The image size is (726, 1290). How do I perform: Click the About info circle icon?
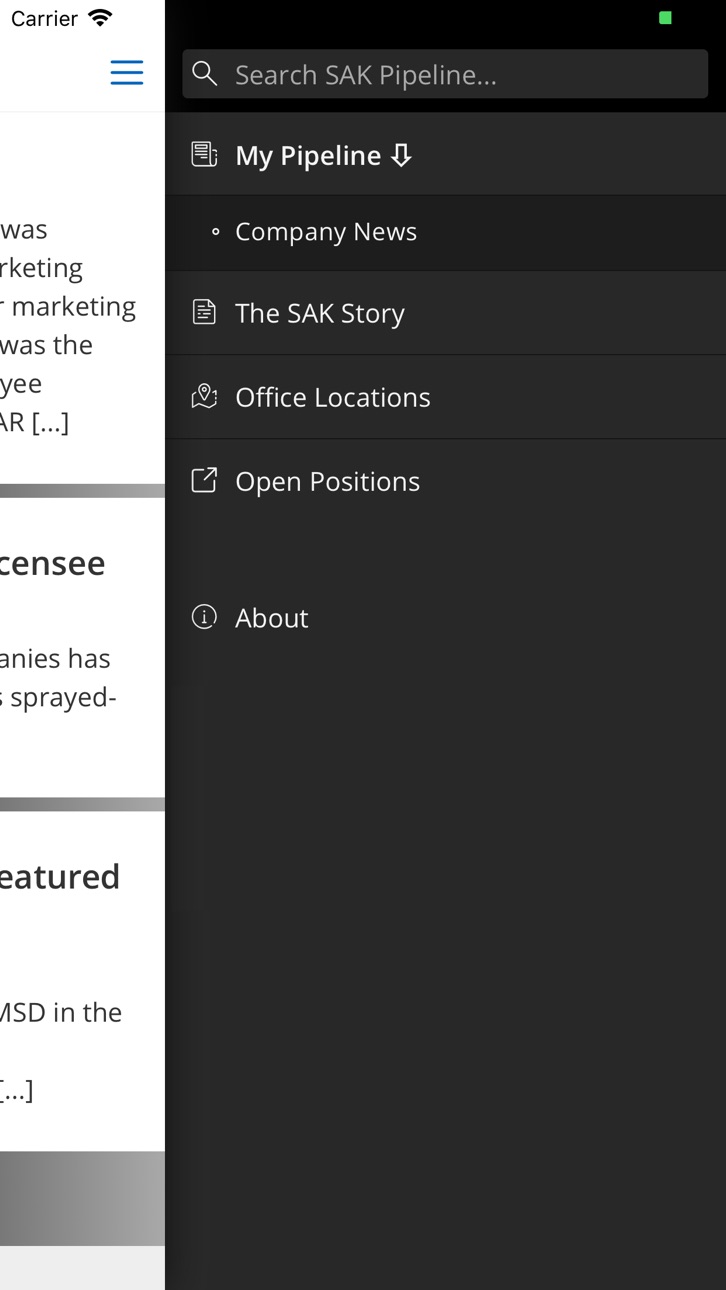pyautogui.click(x=204, y=617)
